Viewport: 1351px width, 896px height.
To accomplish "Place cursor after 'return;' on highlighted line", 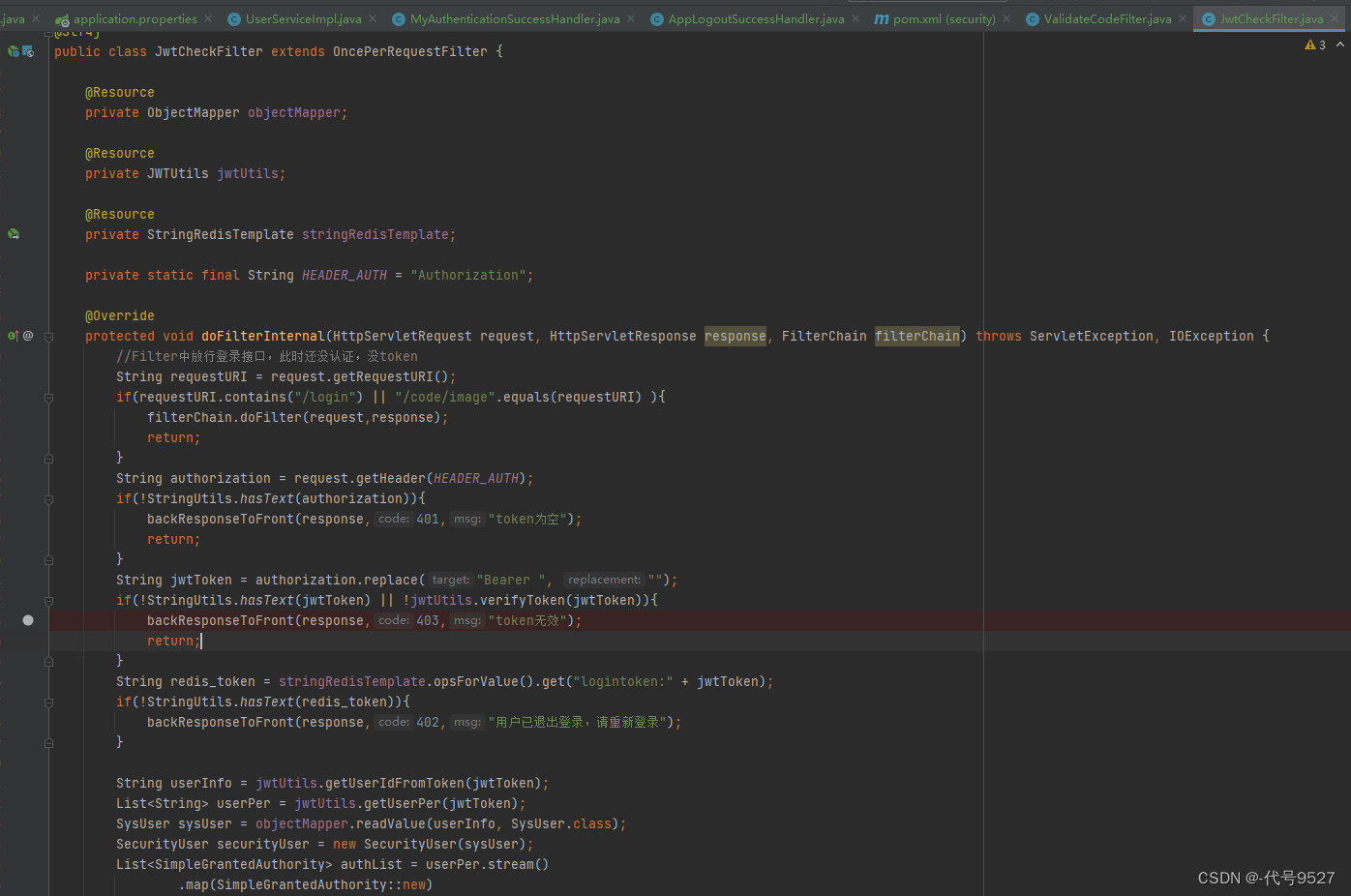I will [x=201, y=641].
